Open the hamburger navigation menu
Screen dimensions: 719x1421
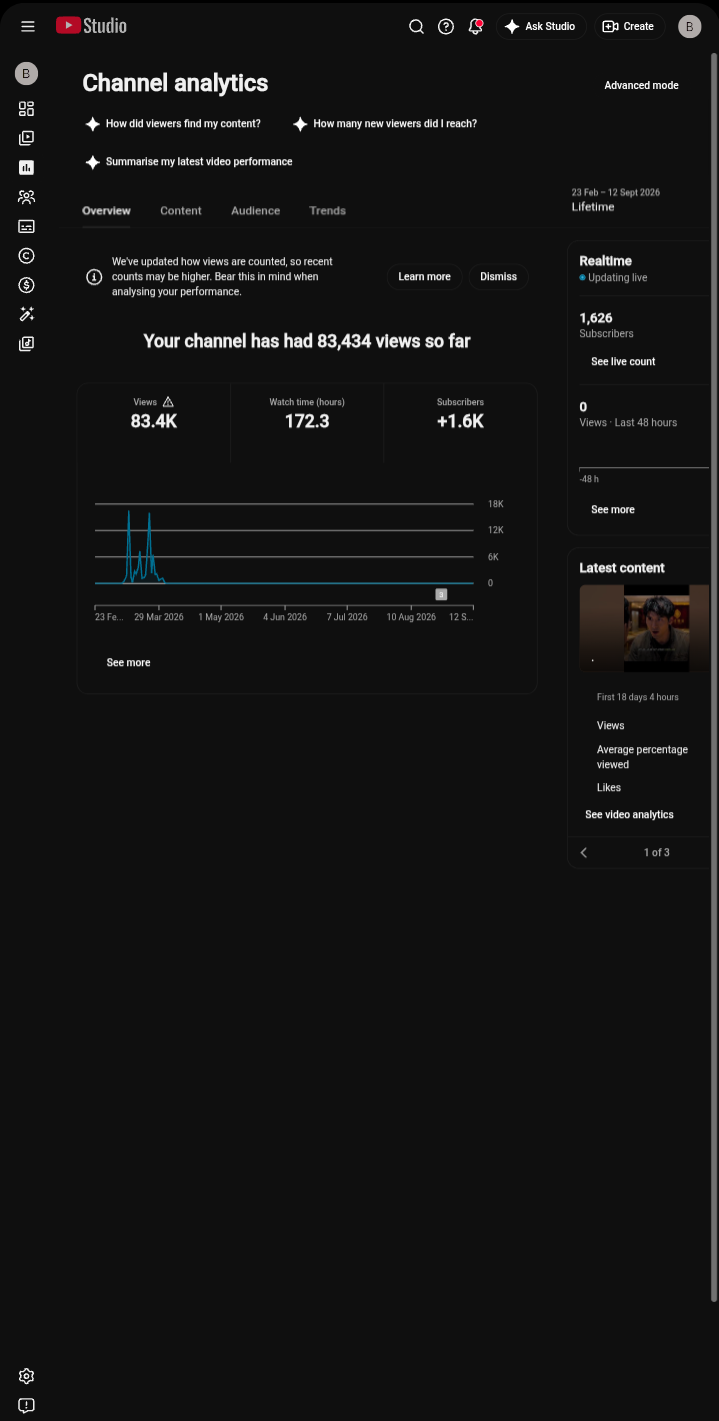[28, 27]
